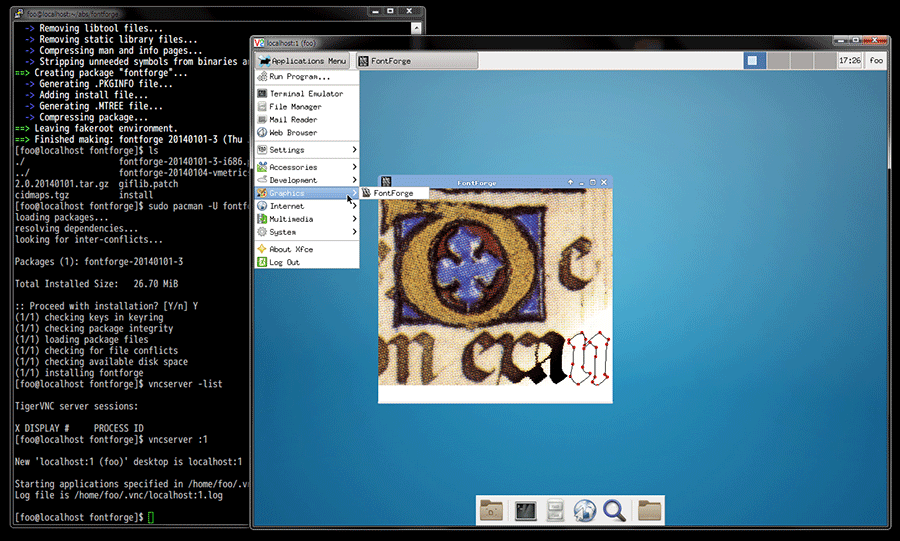Screen dimensions: 900x541
Task: Click the "giflib.patch" filename in terminal listing
Action: (x=149, y=184)
